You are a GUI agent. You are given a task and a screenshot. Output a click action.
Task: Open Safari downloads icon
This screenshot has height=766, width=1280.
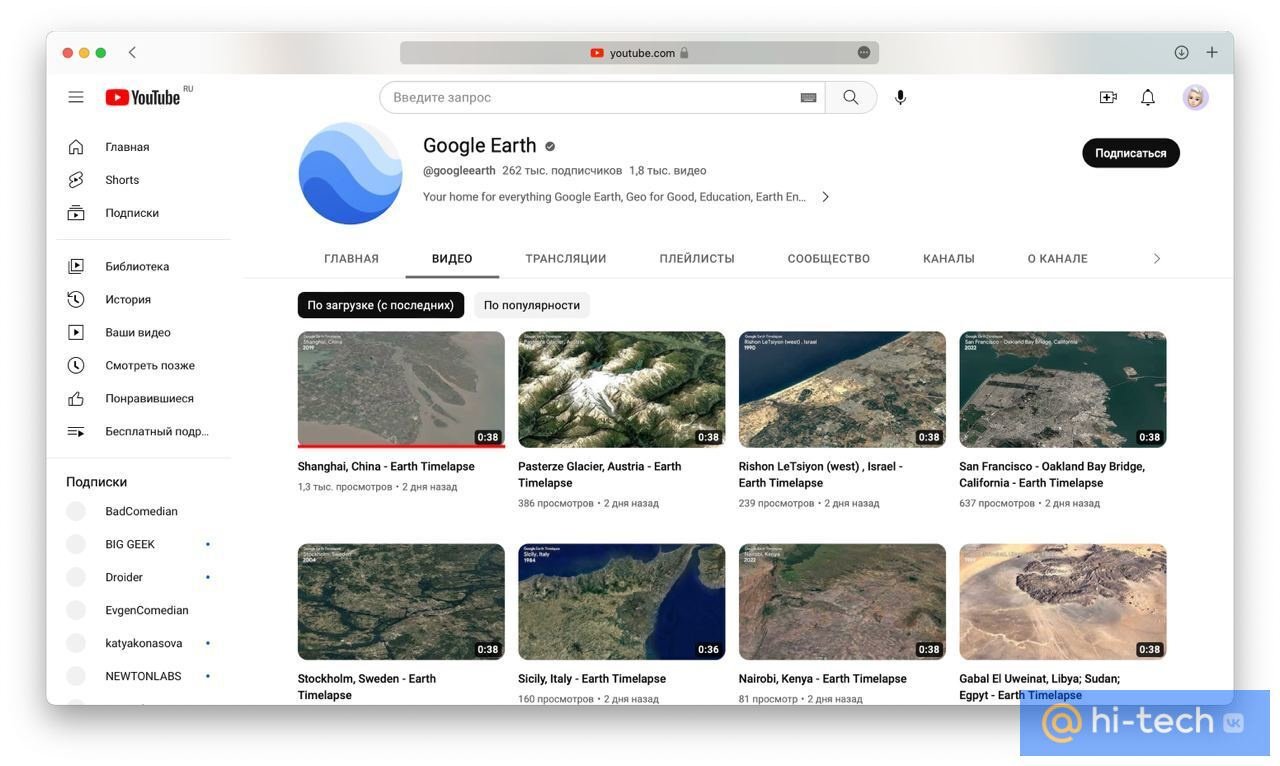pos(1181,52)
